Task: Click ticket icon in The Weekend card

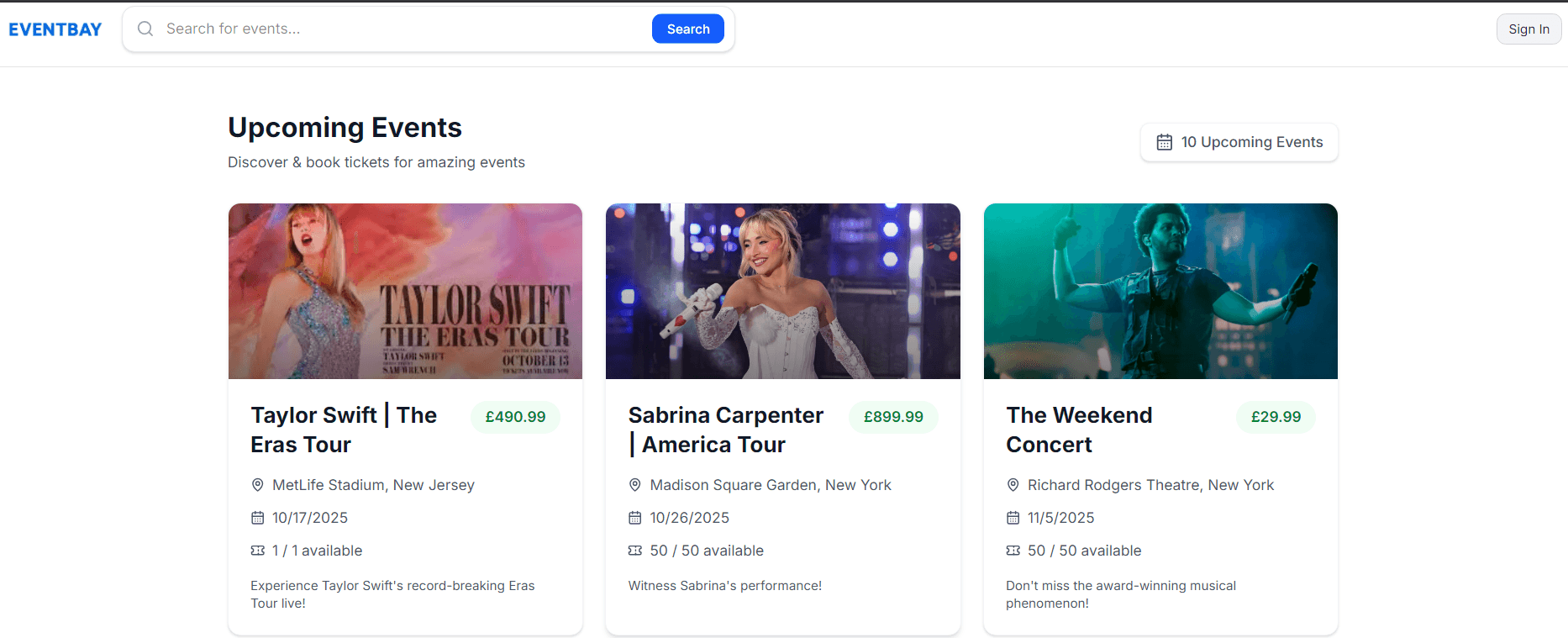Action: click(1013, 551)
